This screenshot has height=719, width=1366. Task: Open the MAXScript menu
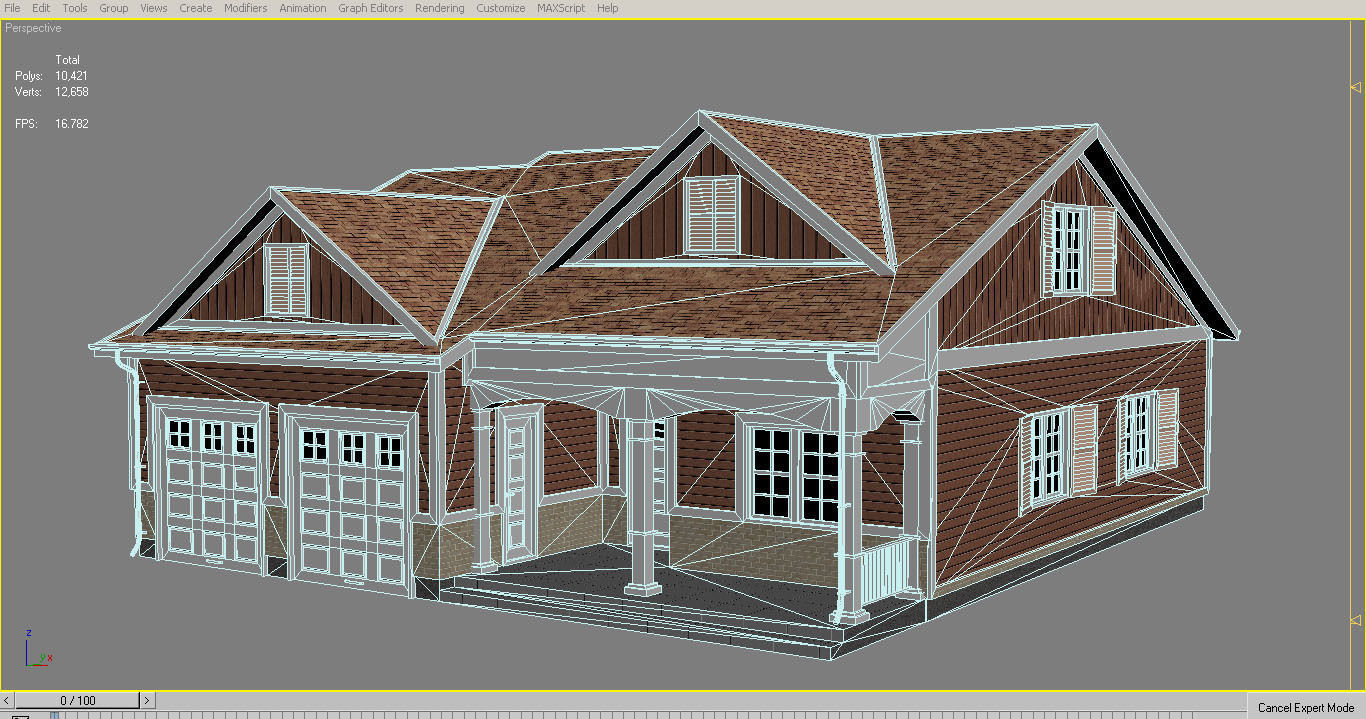tap(563, 8)
